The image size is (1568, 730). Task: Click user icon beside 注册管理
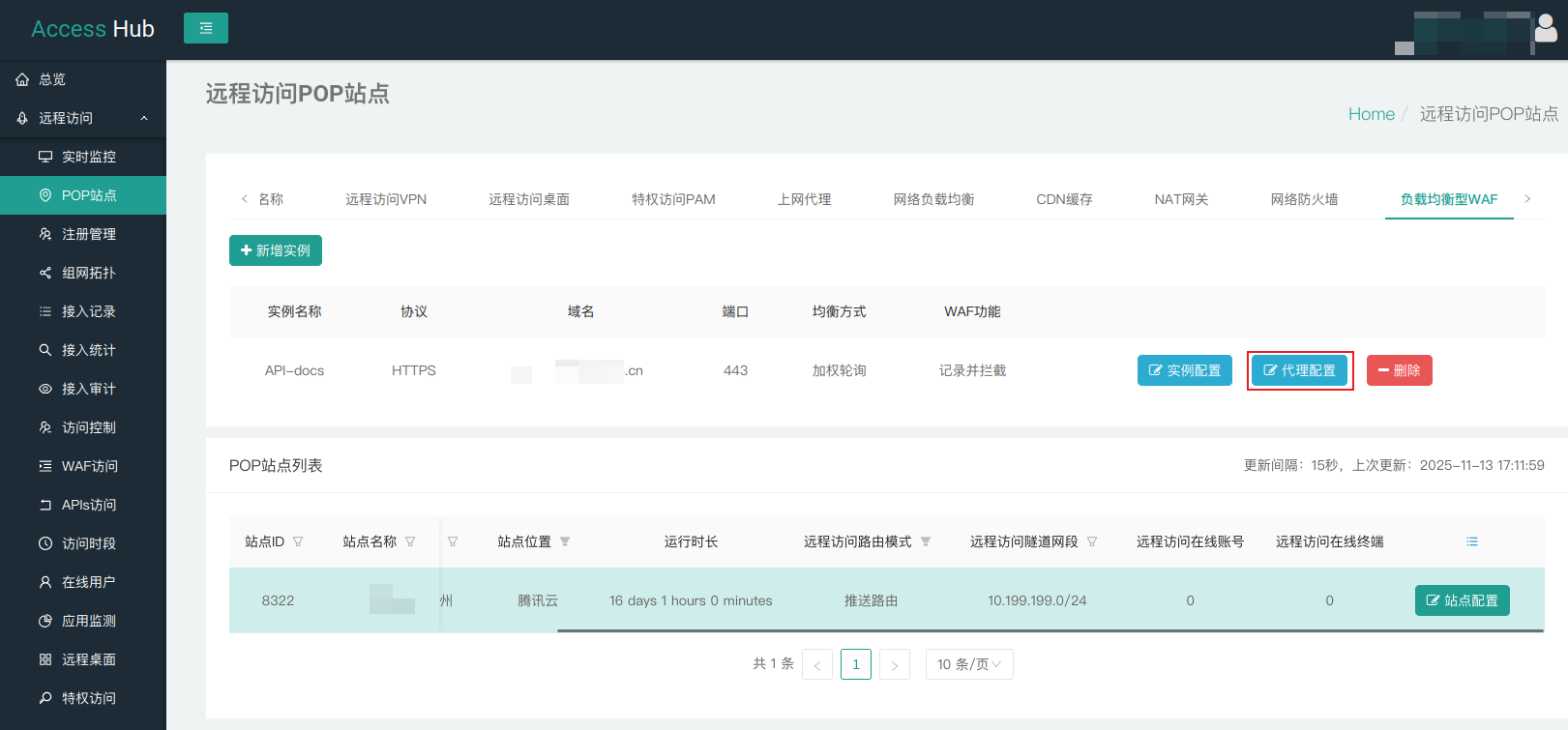point(45,234)
